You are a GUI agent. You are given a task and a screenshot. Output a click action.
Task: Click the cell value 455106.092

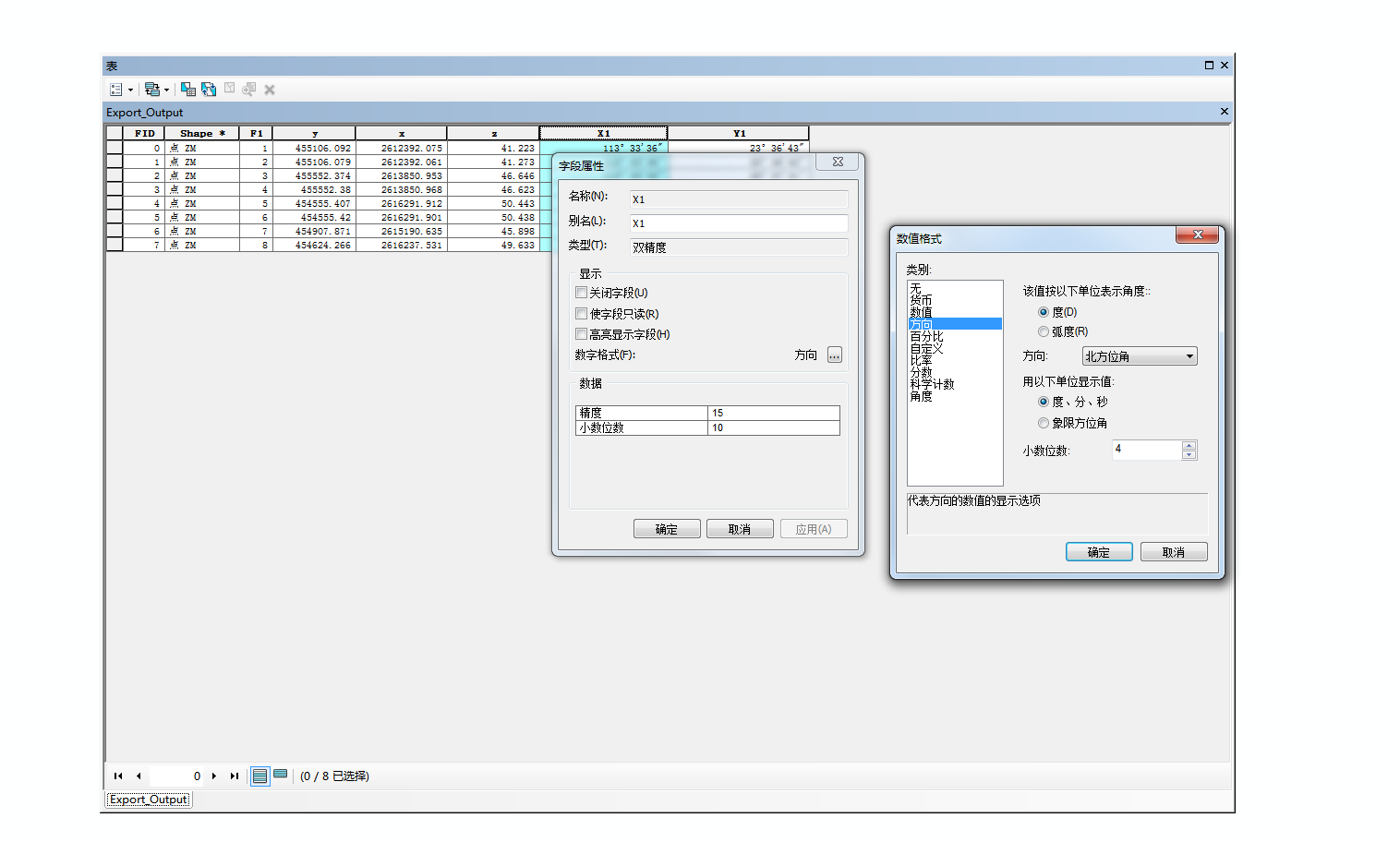tap(314, 148)
